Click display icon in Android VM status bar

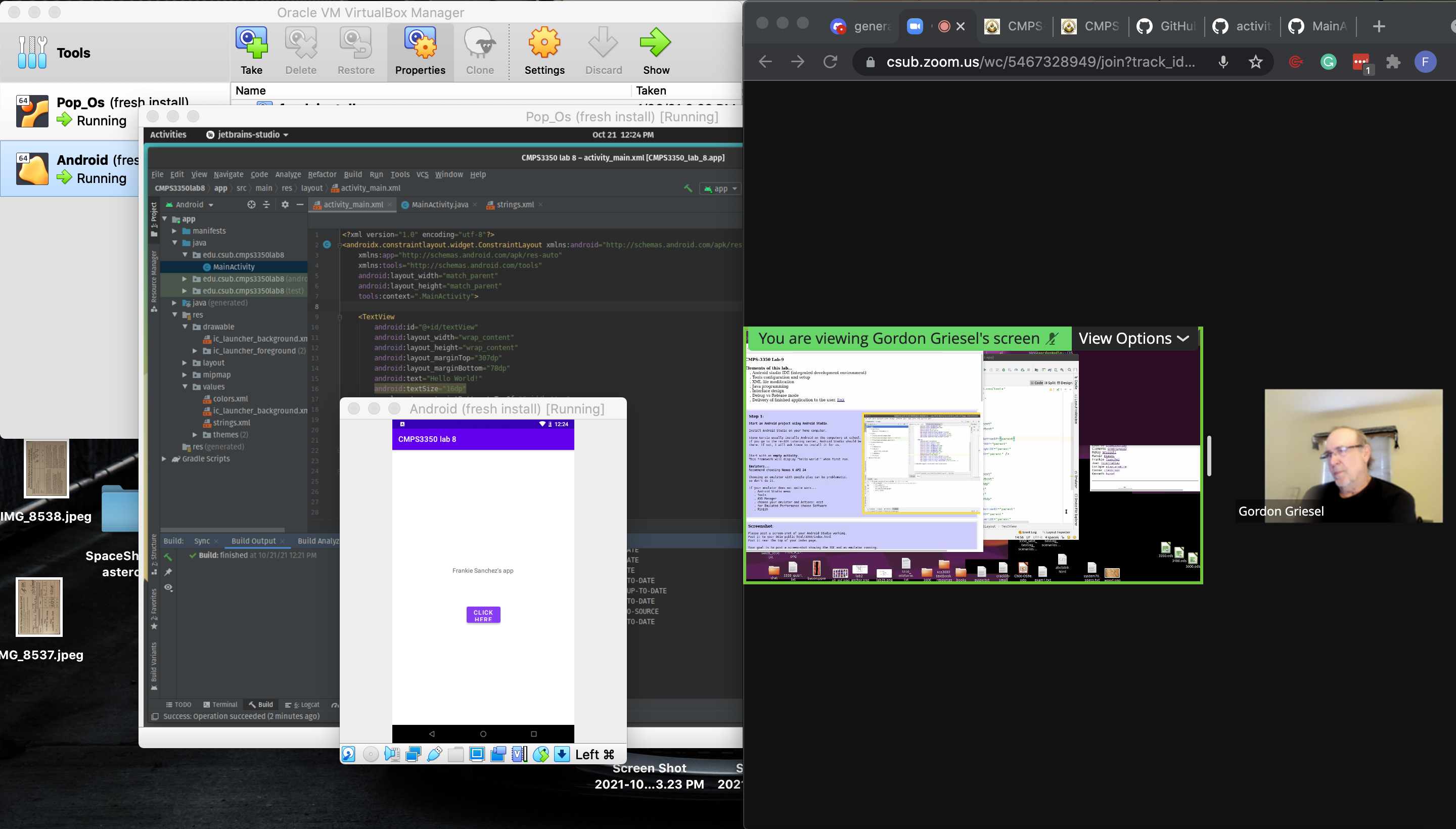point(477,754)
